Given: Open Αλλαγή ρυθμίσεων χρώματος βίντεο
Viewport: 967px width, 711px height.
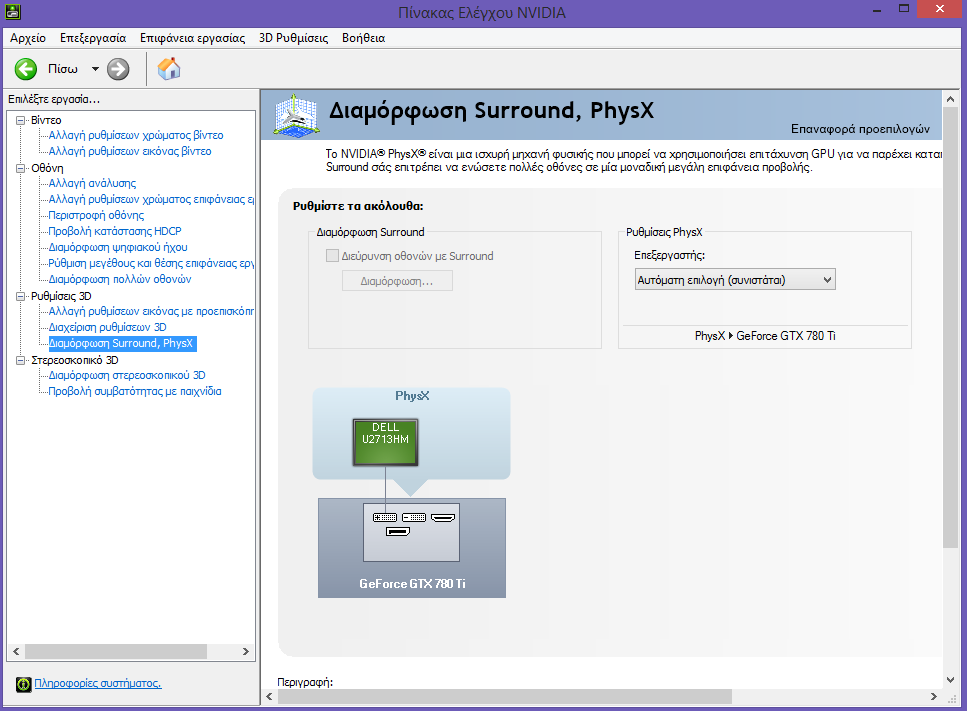Looking at the screenshot, I should [136, 135].
